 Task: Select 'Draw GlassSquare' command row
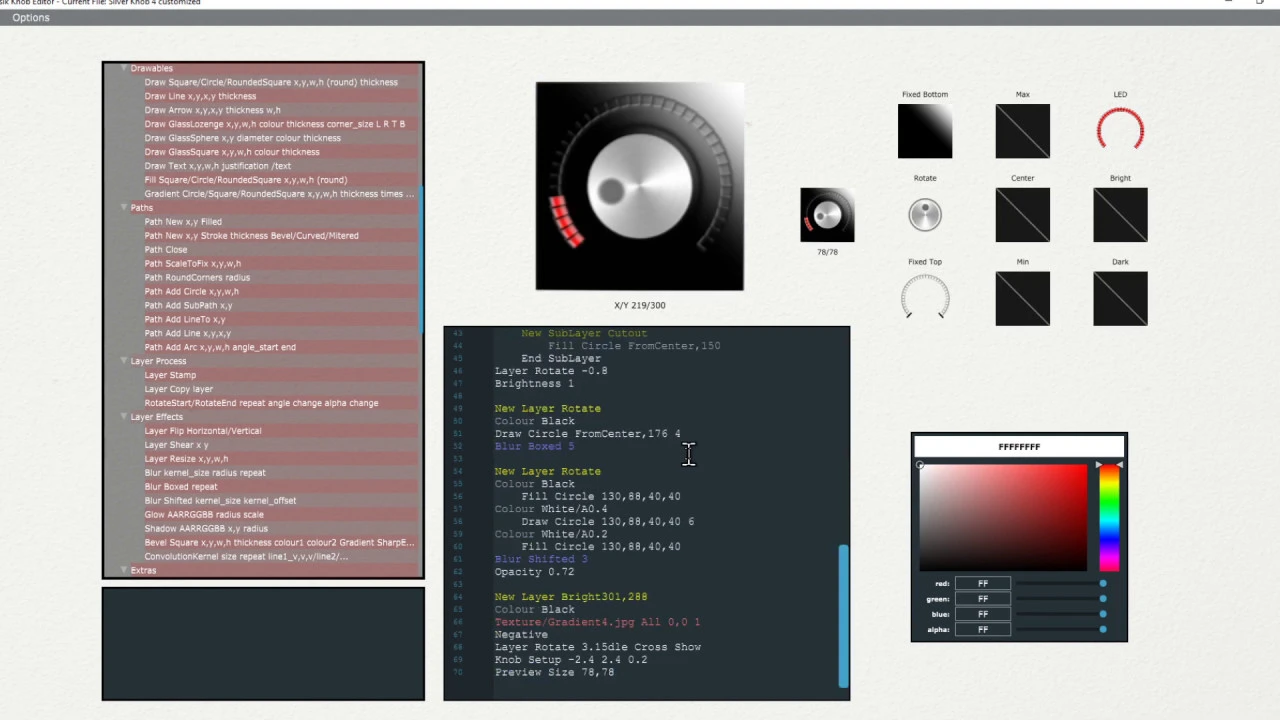(x=232, y=152)
